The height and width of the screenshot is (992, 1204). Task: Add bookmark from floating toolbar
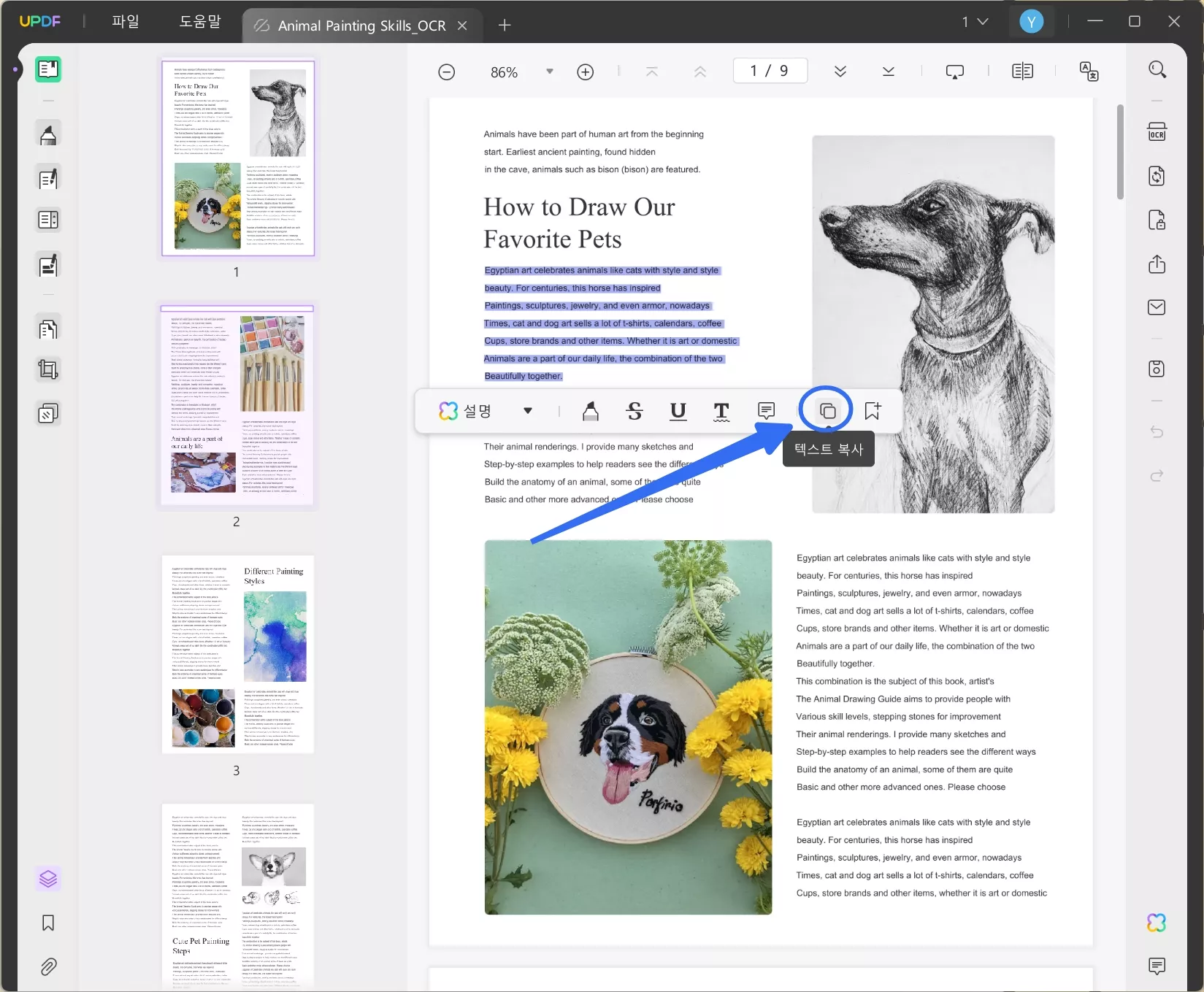point(873,411)
